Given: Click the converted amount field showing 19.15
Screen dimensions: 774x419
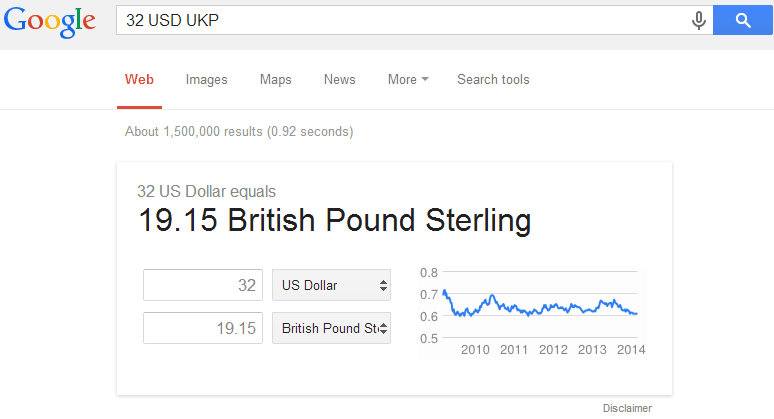Looking at the screenshot, I should [x=203, y=328].
